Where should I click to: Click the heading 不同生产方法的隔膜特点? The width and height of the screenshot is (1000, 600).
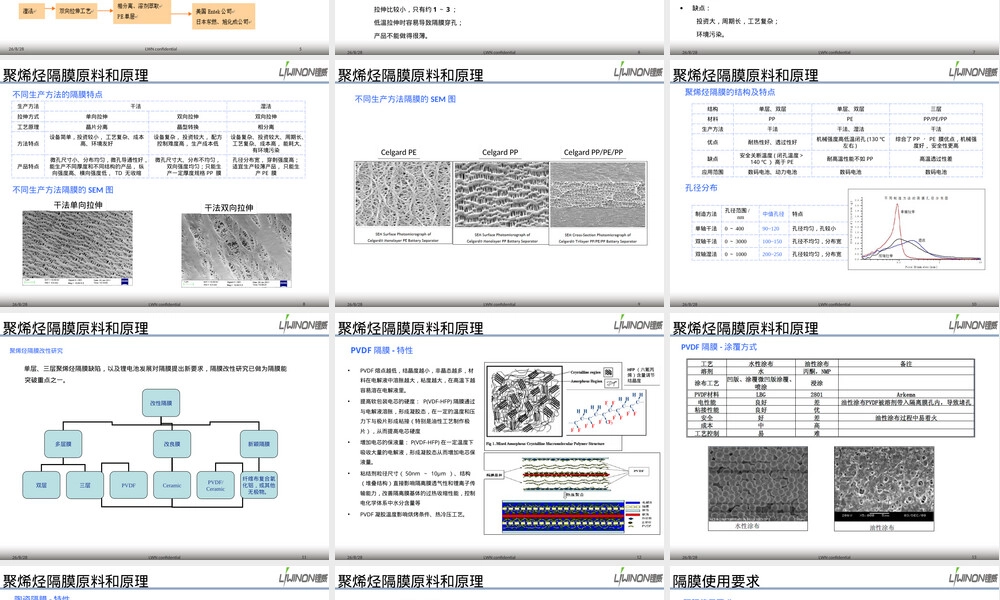click(57, 94)
